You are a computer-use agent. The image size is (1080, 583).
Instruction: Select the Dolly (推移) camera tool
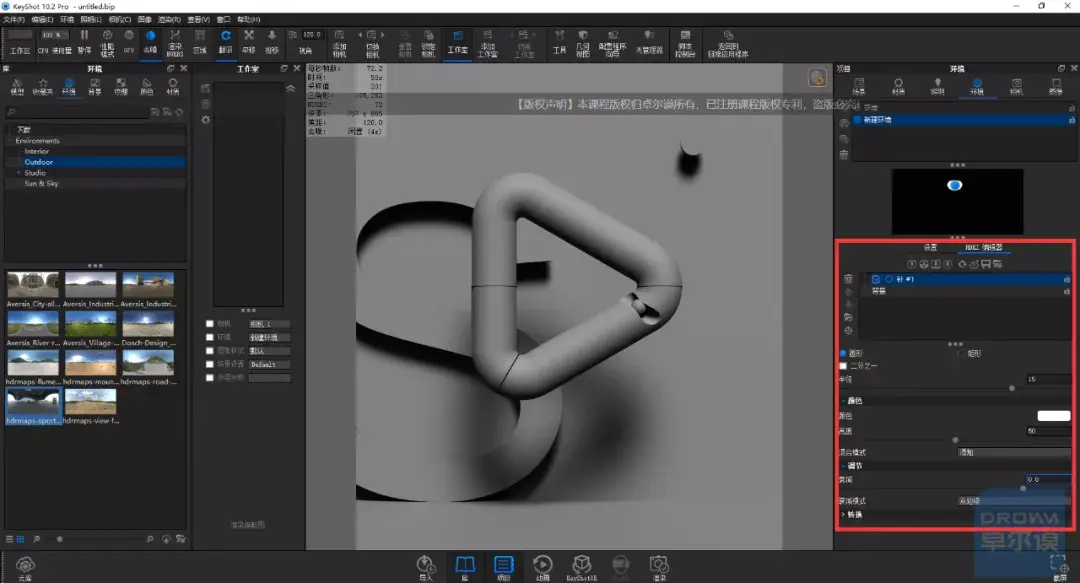tap(272, 41)
